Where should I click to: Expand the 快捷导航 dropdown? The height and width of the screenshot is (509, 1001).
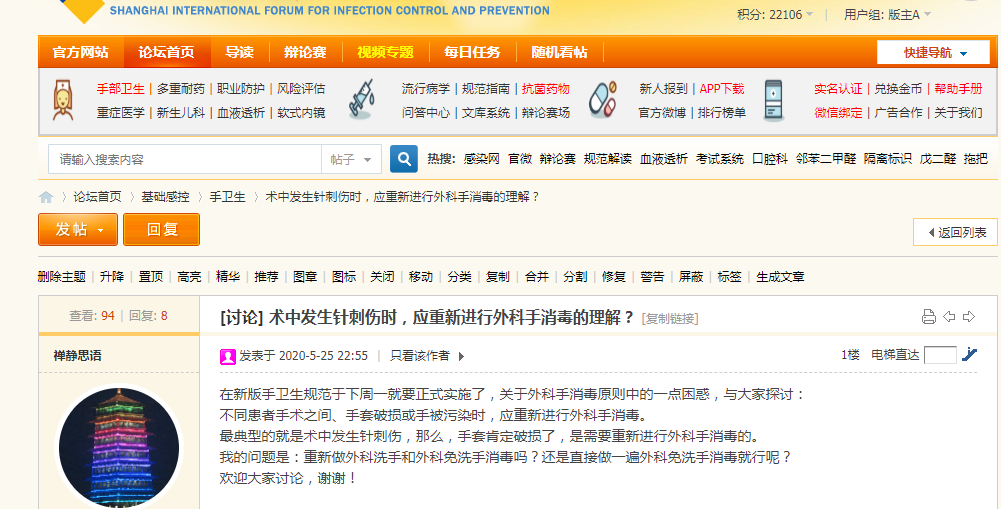pos(933,52)
